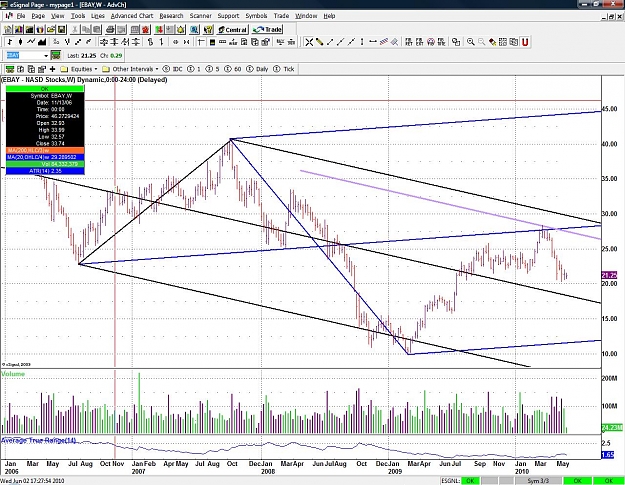Switch to 60 minute interval
The height and width of the screenshot is (485, 625).
click(x=233, y=69)
